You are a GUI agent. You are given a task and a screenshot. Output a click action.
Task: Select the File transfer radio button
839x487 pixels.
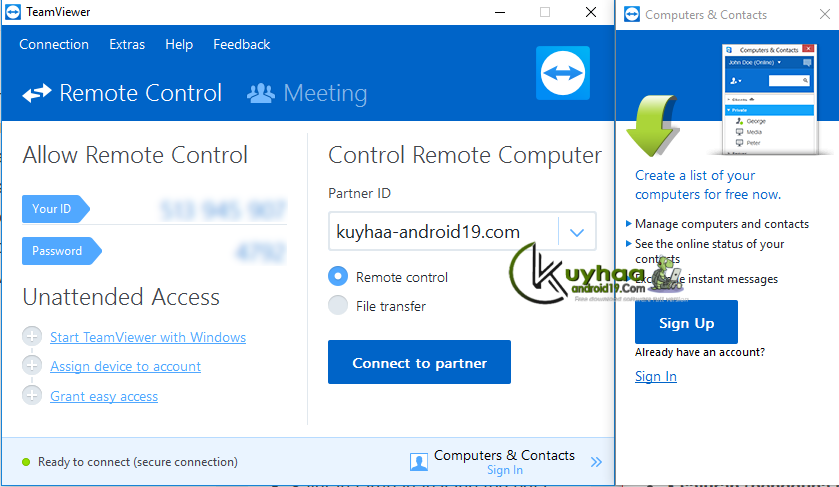pyautogui.click(x=338, y=306)
